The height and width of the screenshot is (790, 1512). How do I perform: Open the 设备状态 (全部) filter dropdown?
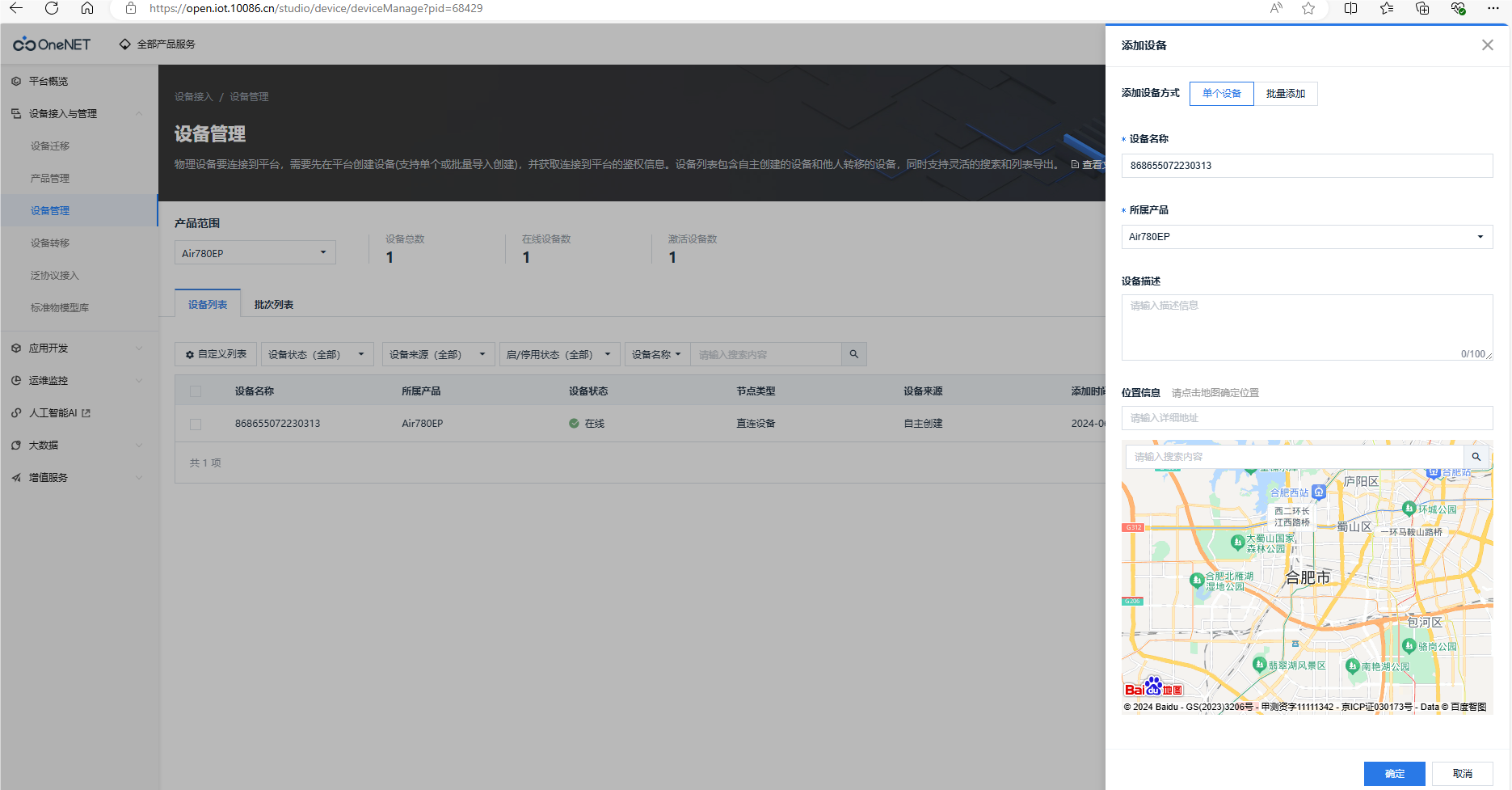317,354
